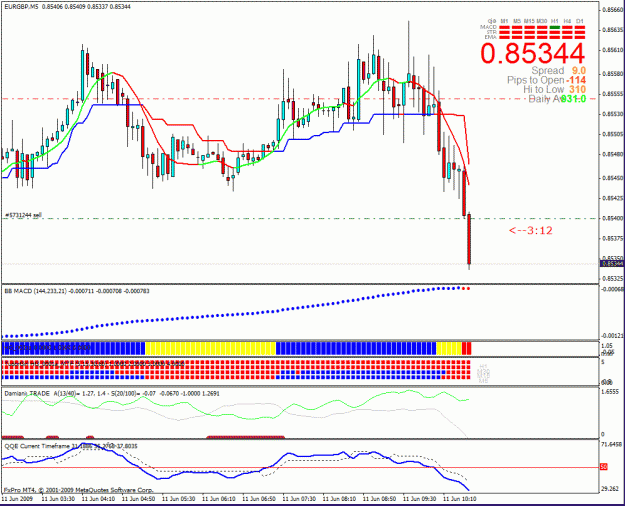This screenshot has width=625, height=506.
Task: Click the -0.00068 BB MACD scale value
Action: click(612, 289)
